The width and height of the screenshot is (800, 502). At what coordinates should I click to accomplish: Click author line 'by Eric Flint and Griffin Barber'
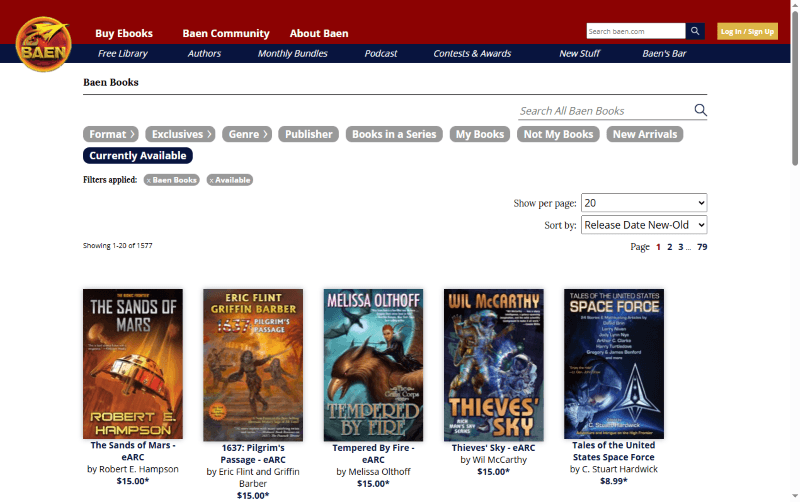click(x=253, y=478)
